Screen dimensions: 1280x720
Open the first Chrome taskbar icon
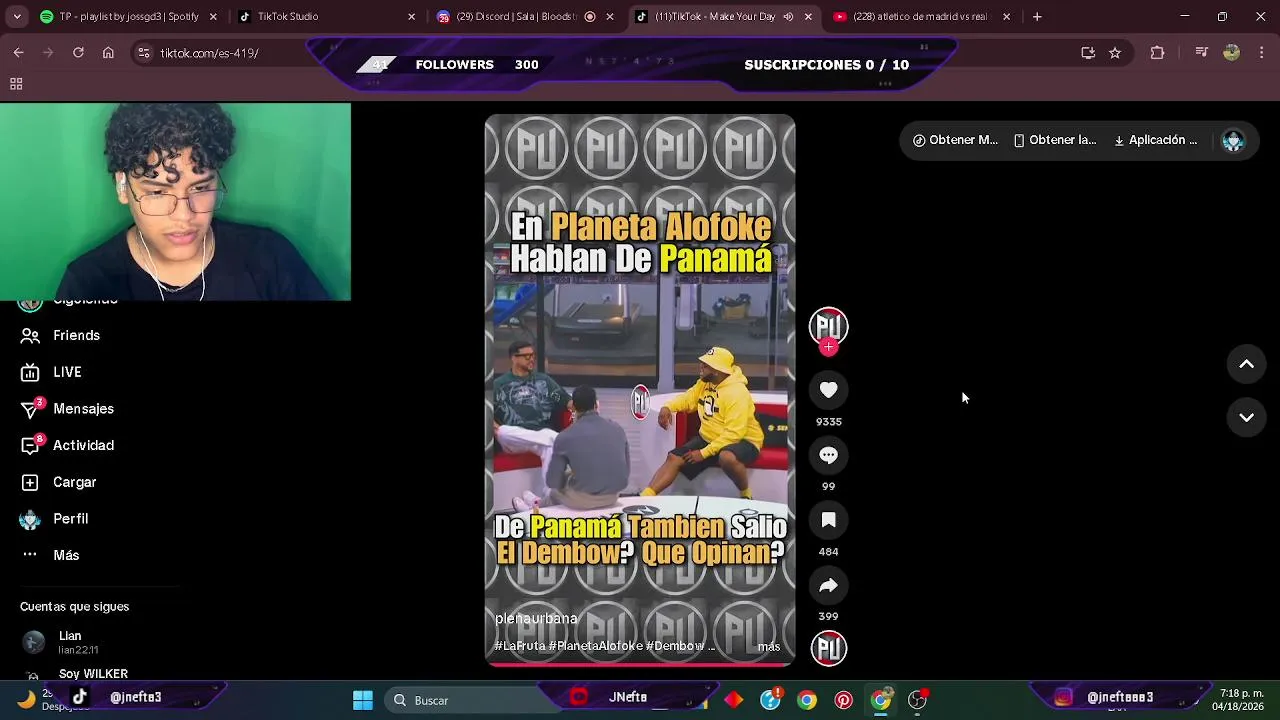coord(807,700)
